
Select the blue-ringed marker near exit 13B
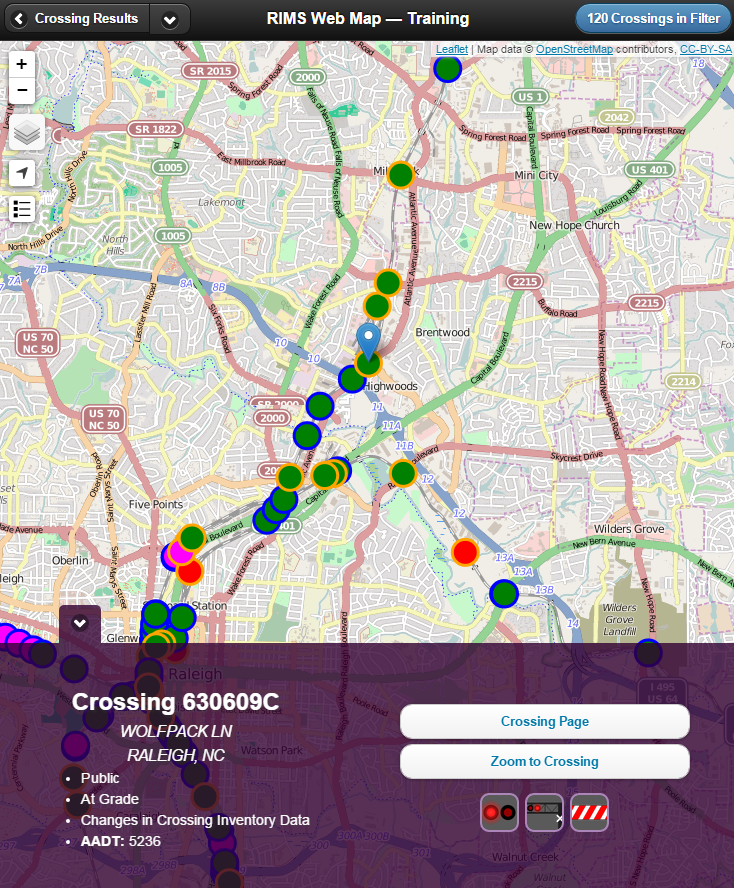tap(503, 594)
